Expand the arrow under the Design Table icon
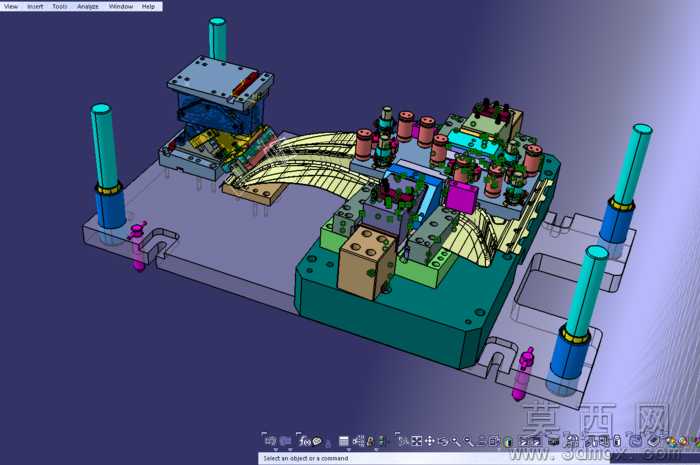Viewport: 700px width, 465px height. (x=349, y=449)
